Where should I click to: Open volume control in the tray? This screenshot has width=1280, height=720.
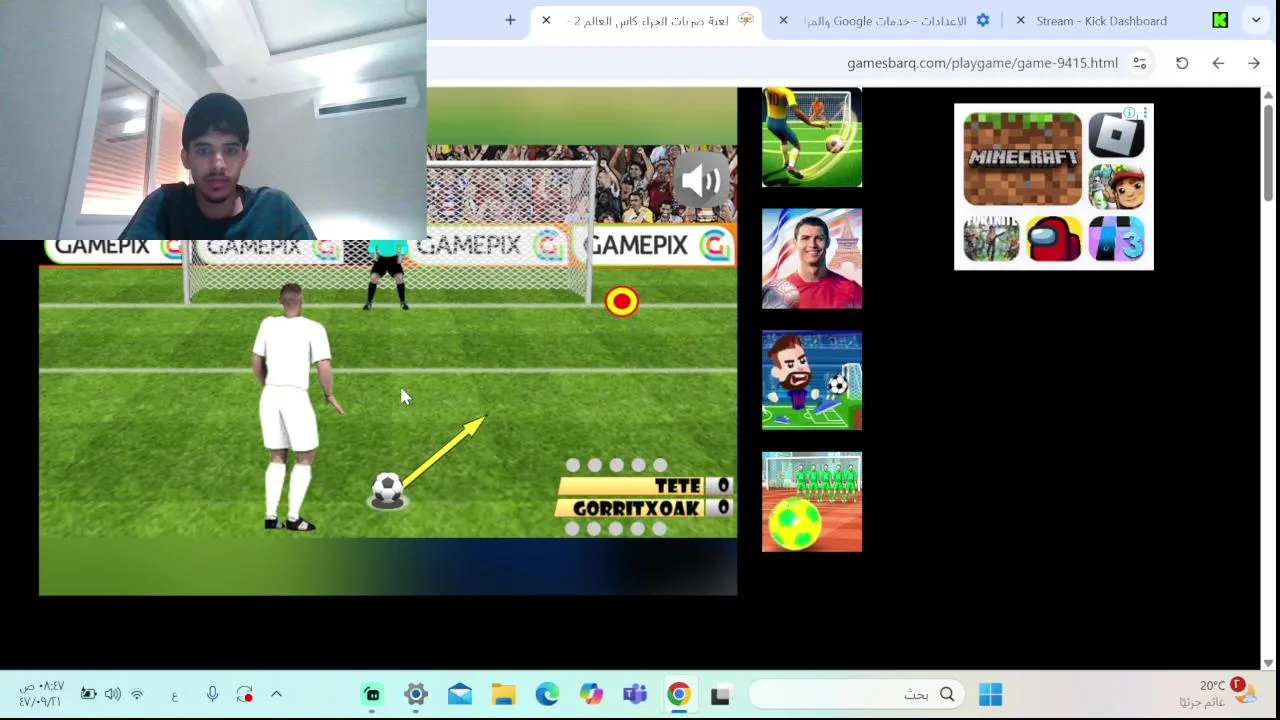point(112,694)
